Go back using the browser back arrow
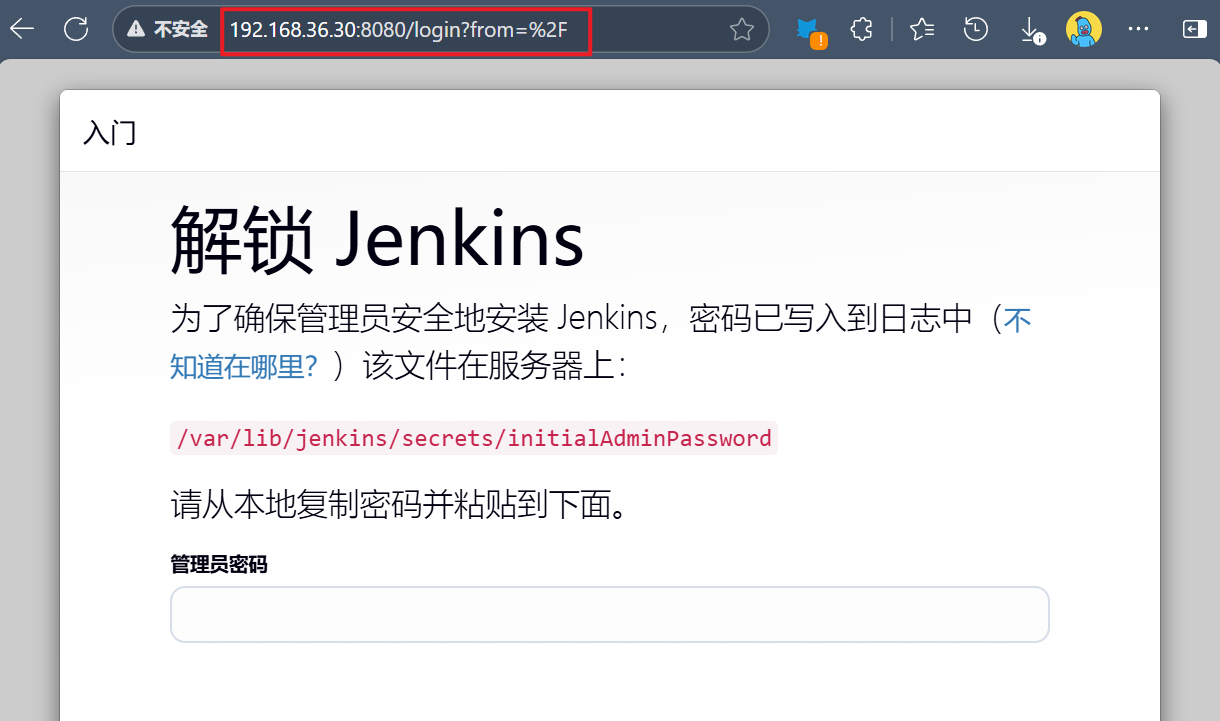The height and width of the screenshot is (721, 1220). 22,29
